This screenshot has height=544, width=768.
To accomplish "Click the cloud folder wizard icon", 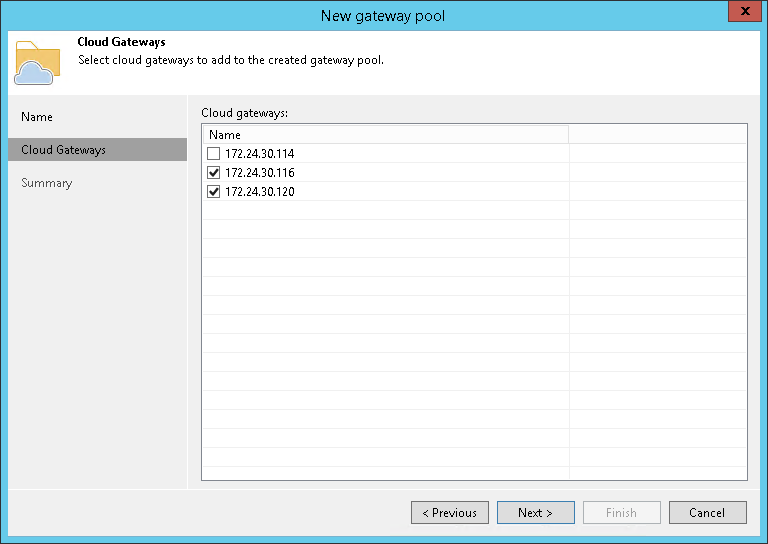I will [x=37, y=63].
